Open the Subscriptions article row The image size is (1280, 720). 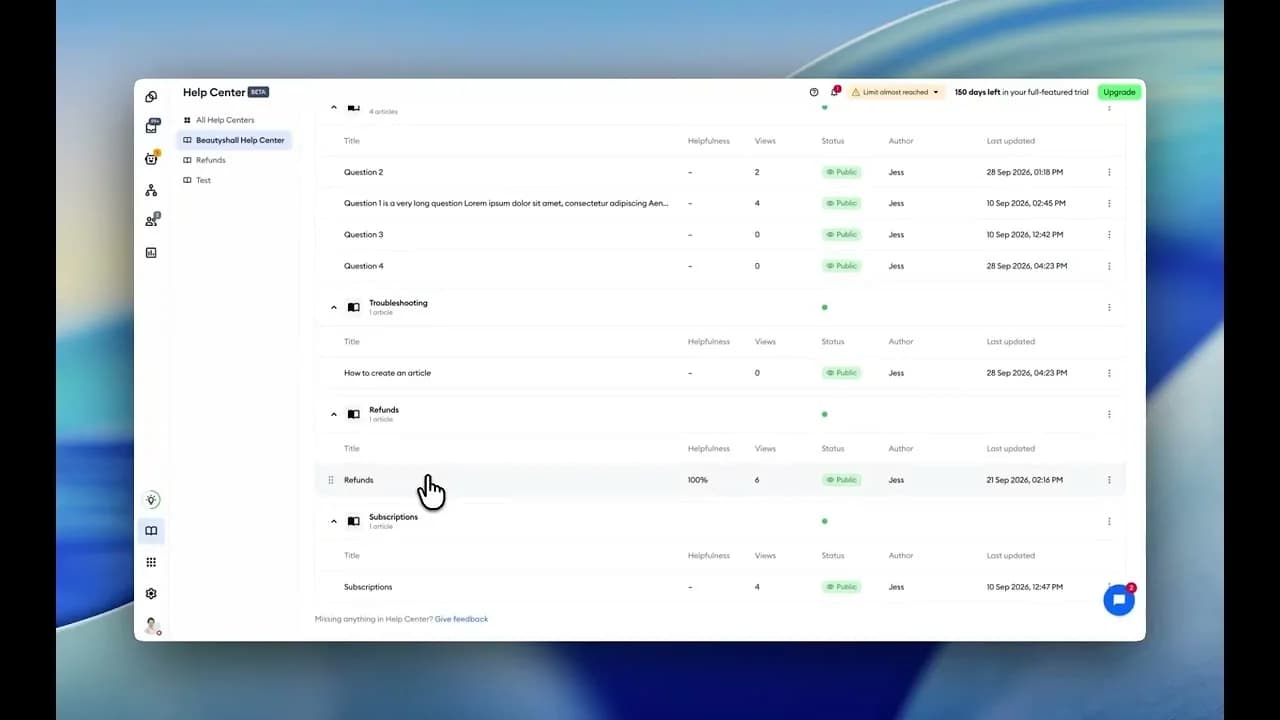click(720, 587)
